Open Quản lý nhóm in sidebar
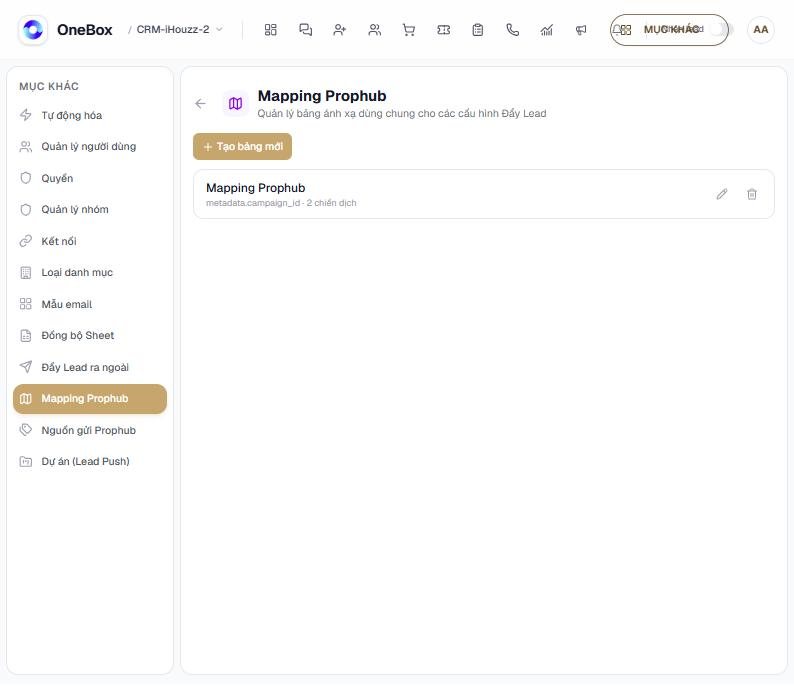This screenshot has width=794, height=686. point(90,210)
